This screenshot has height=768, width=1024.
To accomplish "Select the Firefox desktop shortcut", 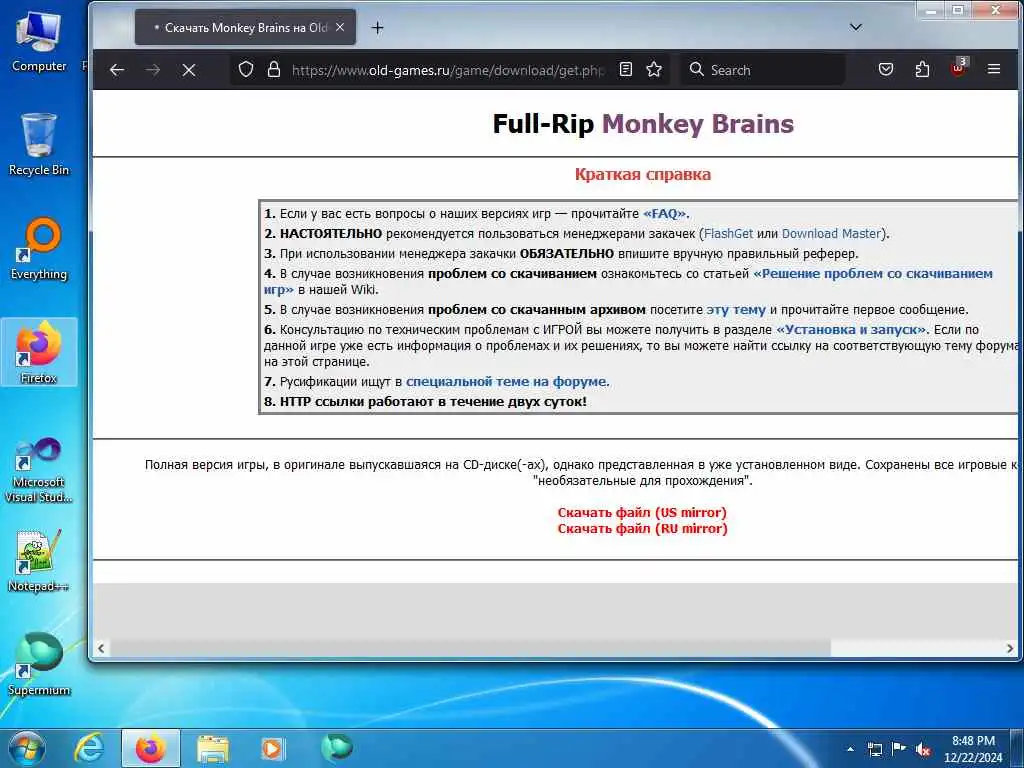I will 39,352.
